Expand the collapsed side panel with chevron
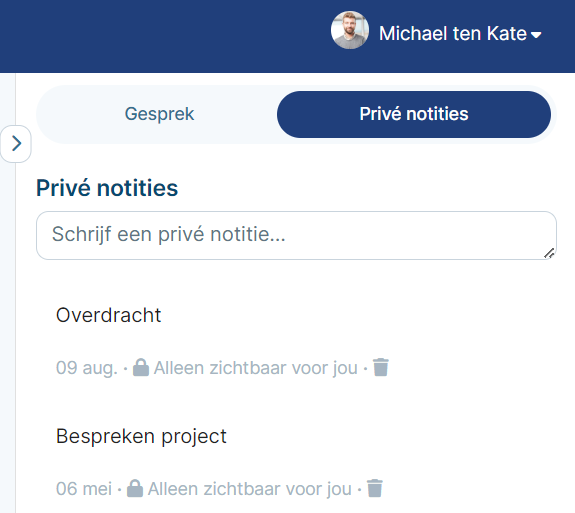 point(16,143)
